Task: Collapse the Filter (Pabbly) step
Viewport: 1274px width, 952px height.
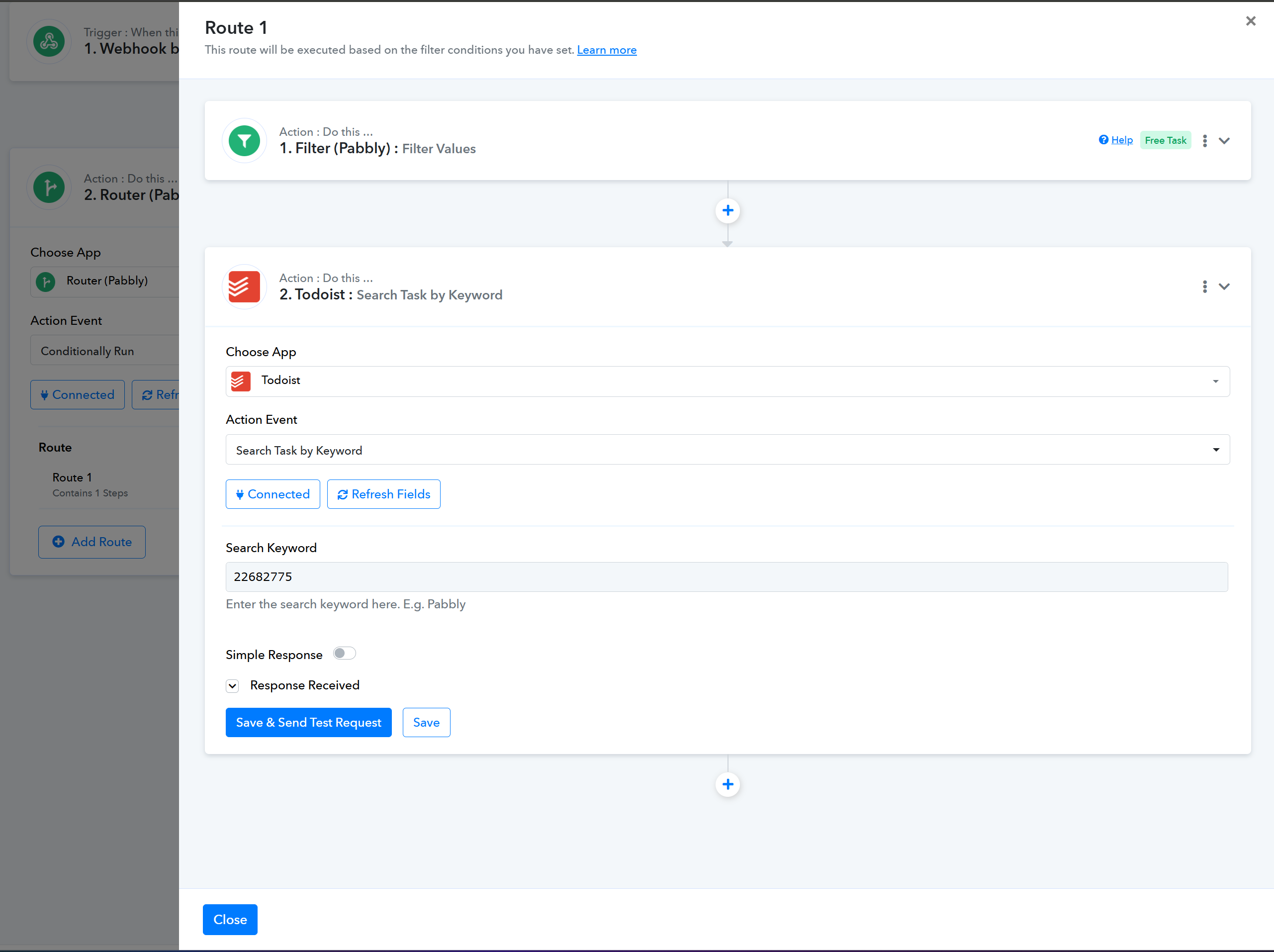Action: (1224, 141)
